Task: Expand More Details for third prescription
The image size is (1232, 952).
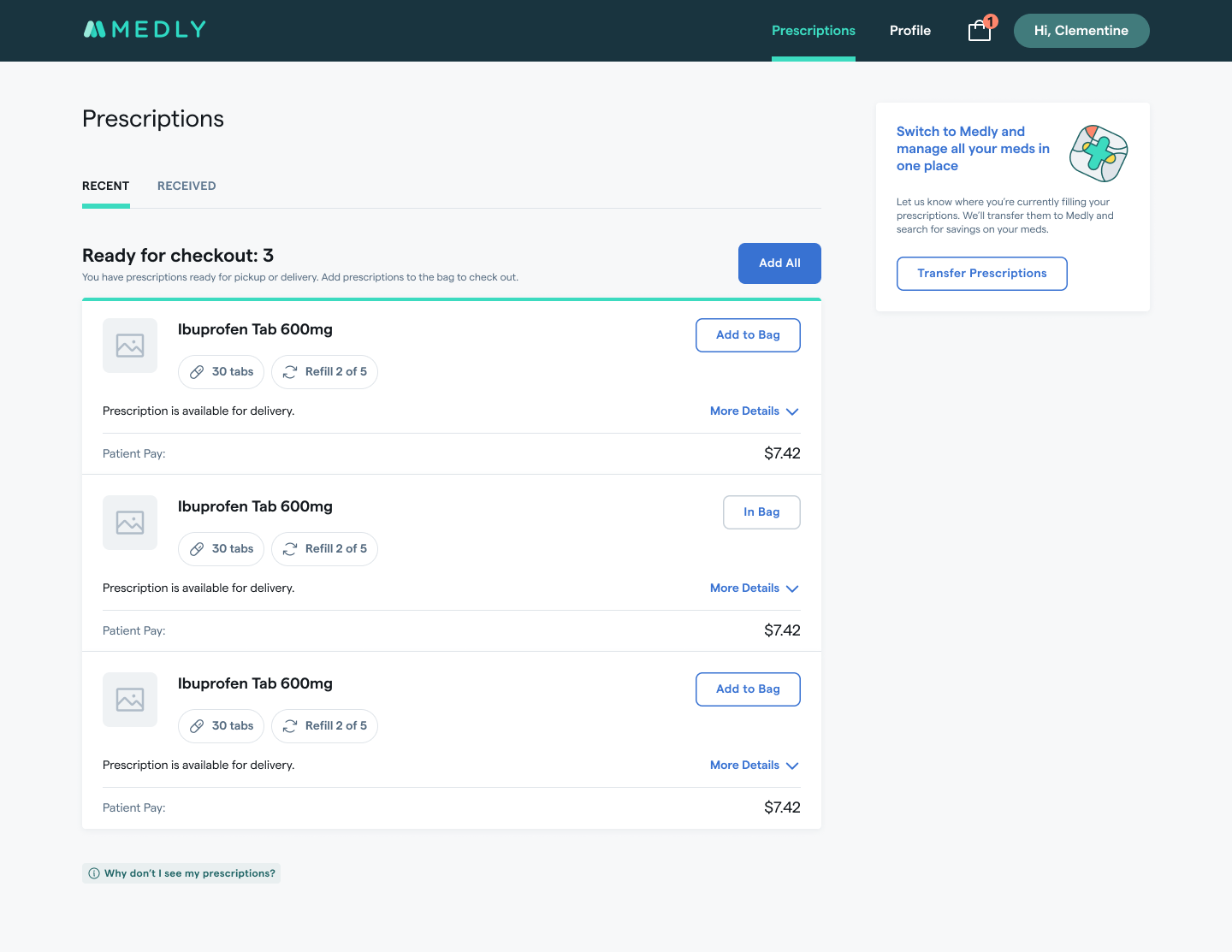Action: click(x=754, y=766)
